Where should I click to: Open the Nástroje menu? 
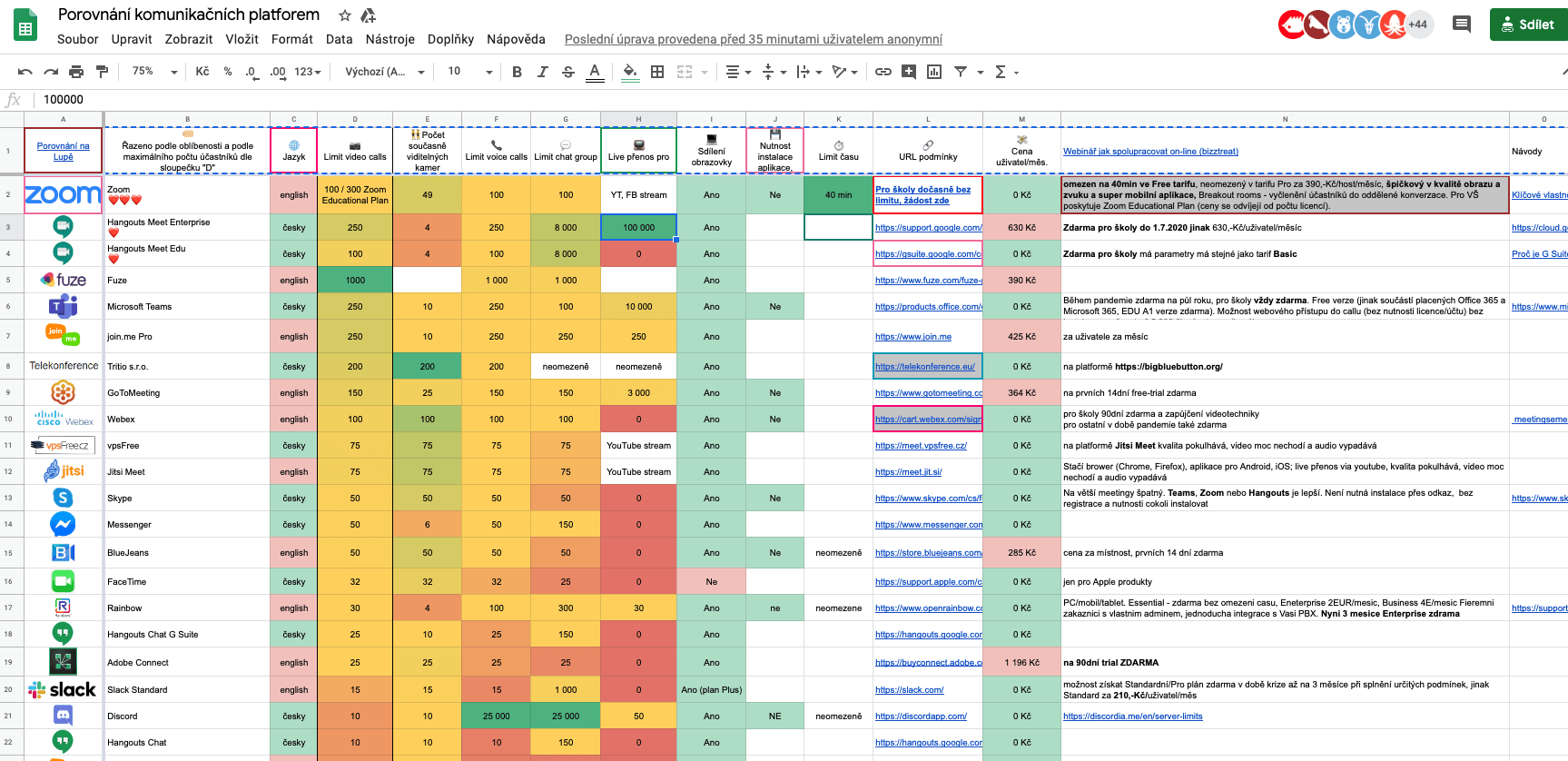pos(390,39)
